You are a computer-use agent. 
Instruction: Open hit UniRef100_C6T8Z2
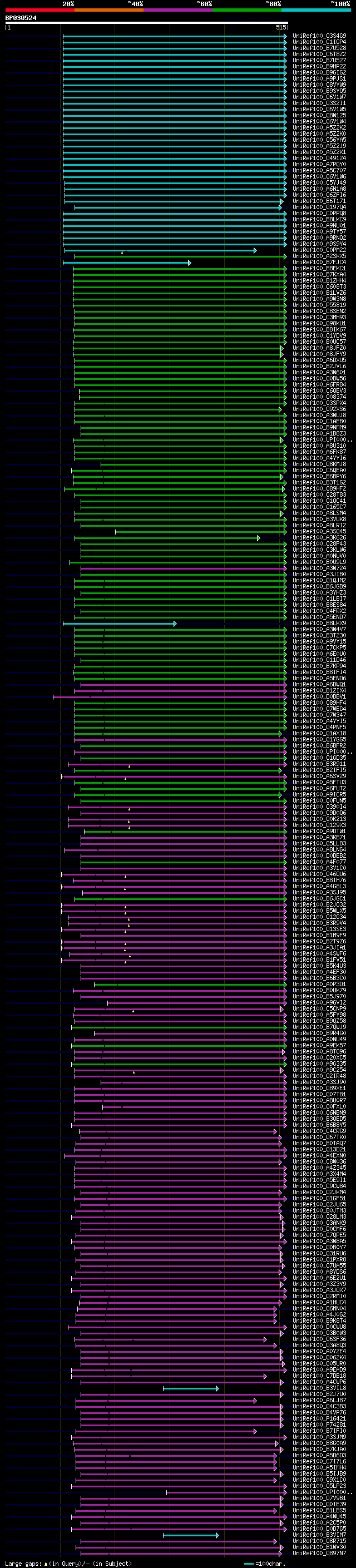coord(319,54)
